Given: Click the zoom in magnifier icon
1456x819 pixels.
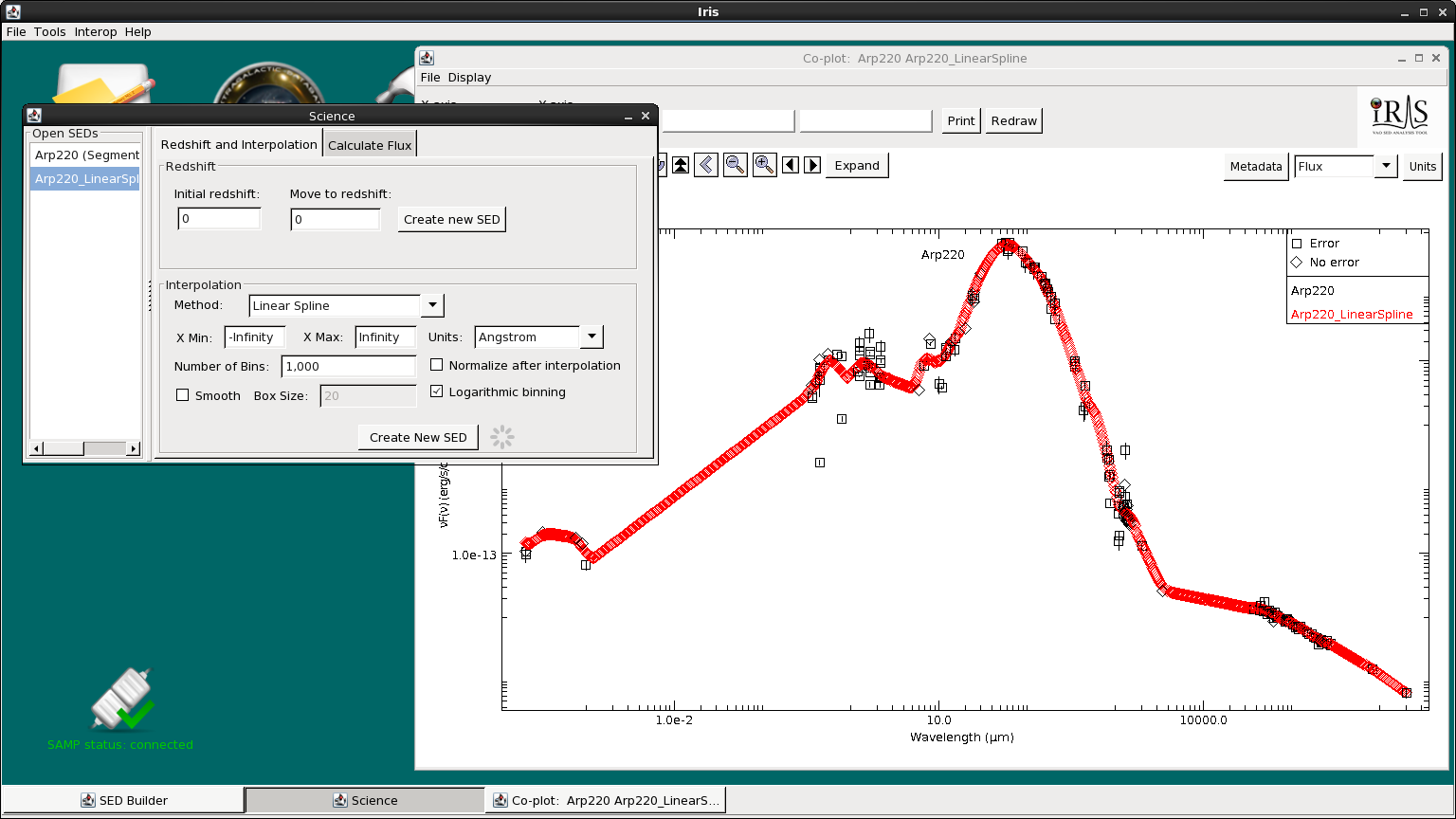Looking at the screenshot, I should point(764,165).
